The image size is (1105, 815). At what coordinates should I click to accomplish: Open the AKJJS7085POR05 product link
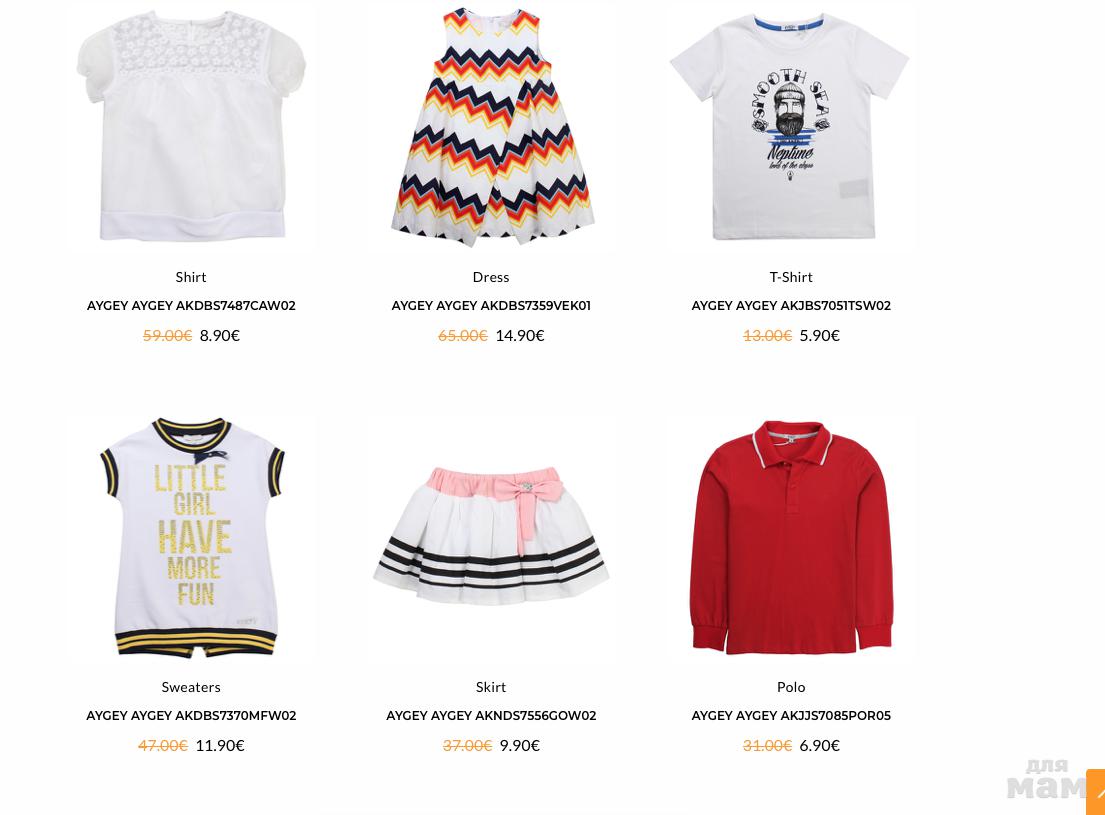(x=791, y=716)
